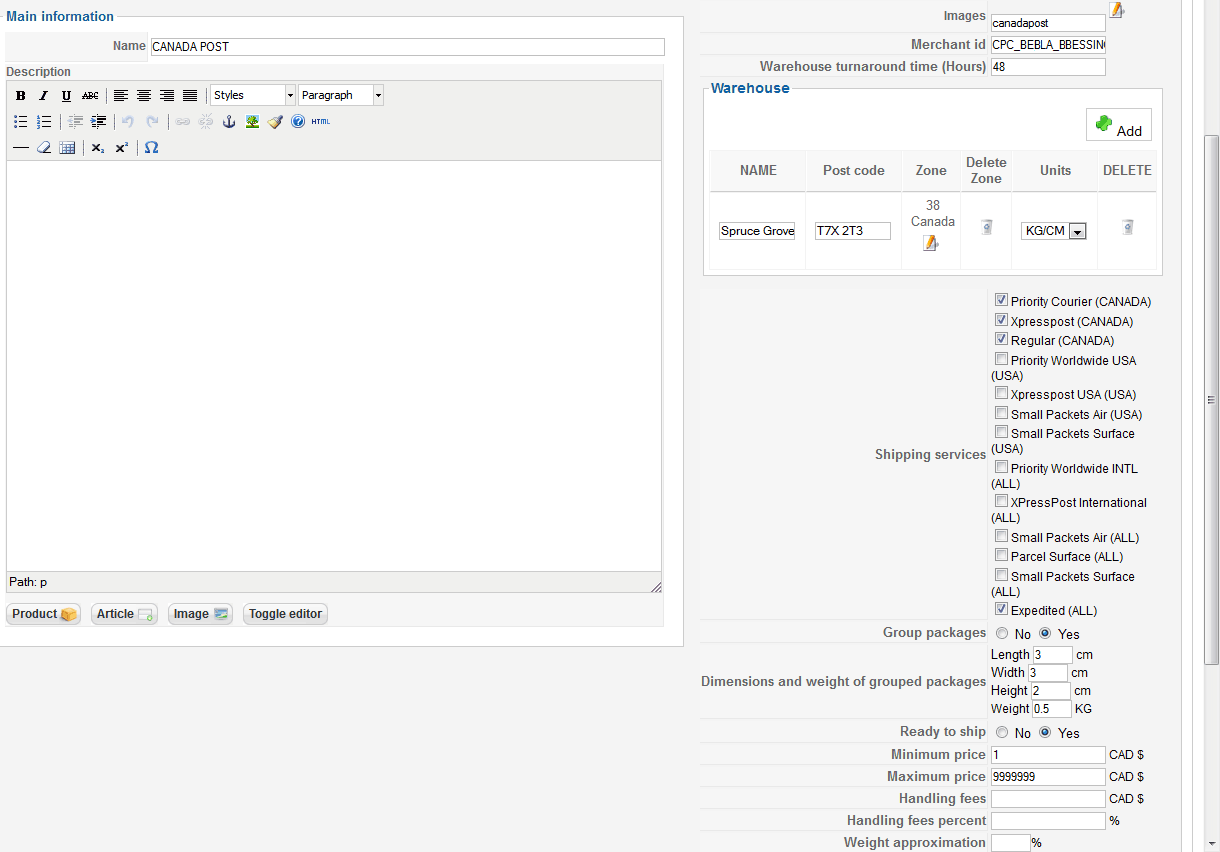Remove formatting with eraser icon
This screenshot has height=852, width=1220.
point(44,147)
